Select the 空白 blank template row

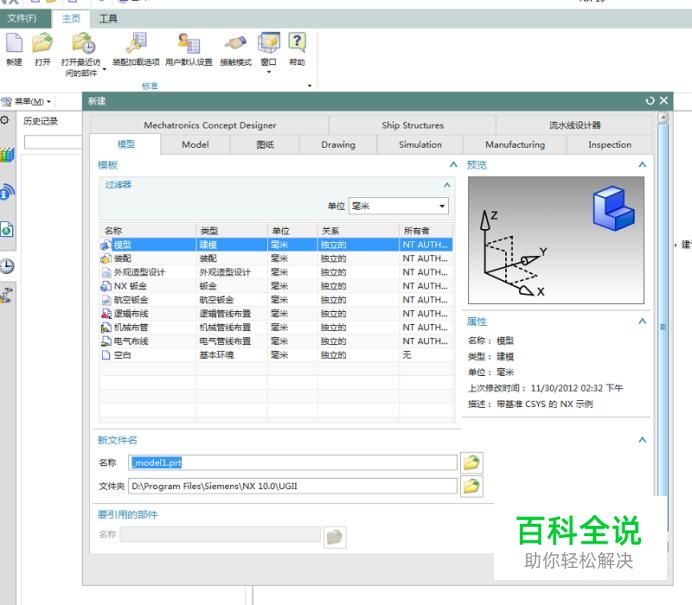click(276, 355)
